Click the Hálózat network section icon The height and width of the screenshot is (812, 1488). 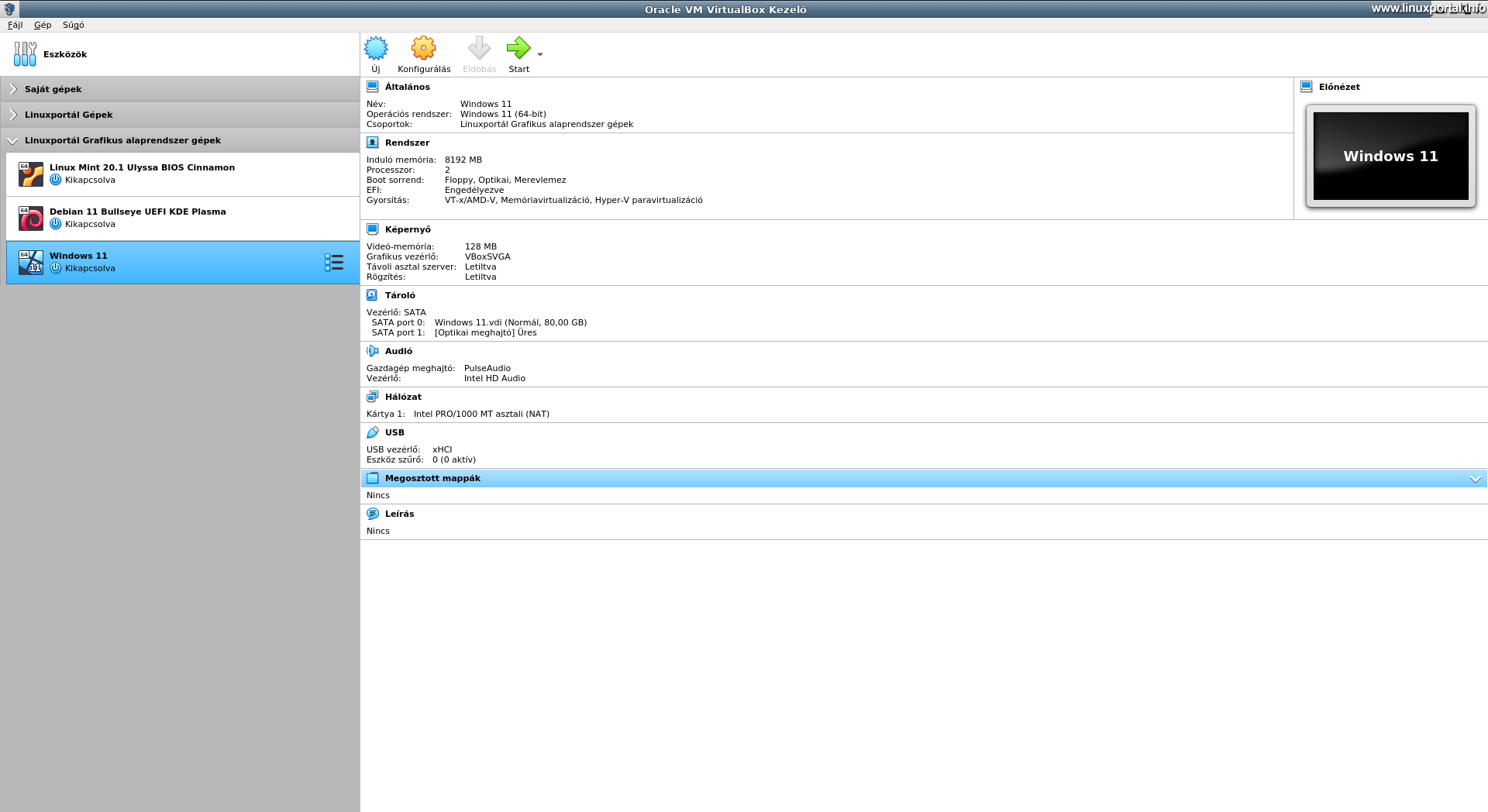point(372,397)
